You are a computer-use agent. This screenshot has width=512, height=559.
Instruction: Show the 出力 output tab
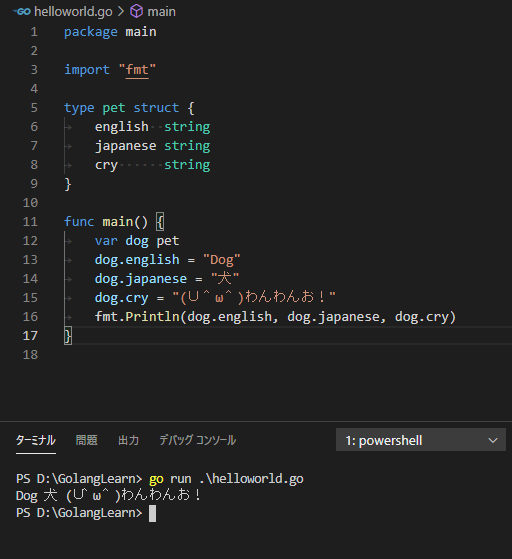[x=128, y=440]
